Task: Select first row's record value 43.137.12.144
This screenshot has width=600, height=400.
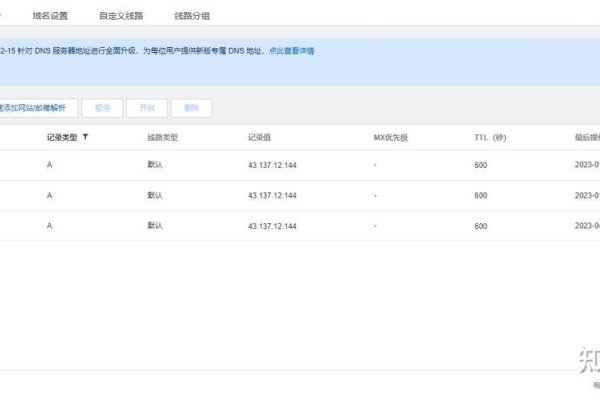Action: tap(272, 165)
